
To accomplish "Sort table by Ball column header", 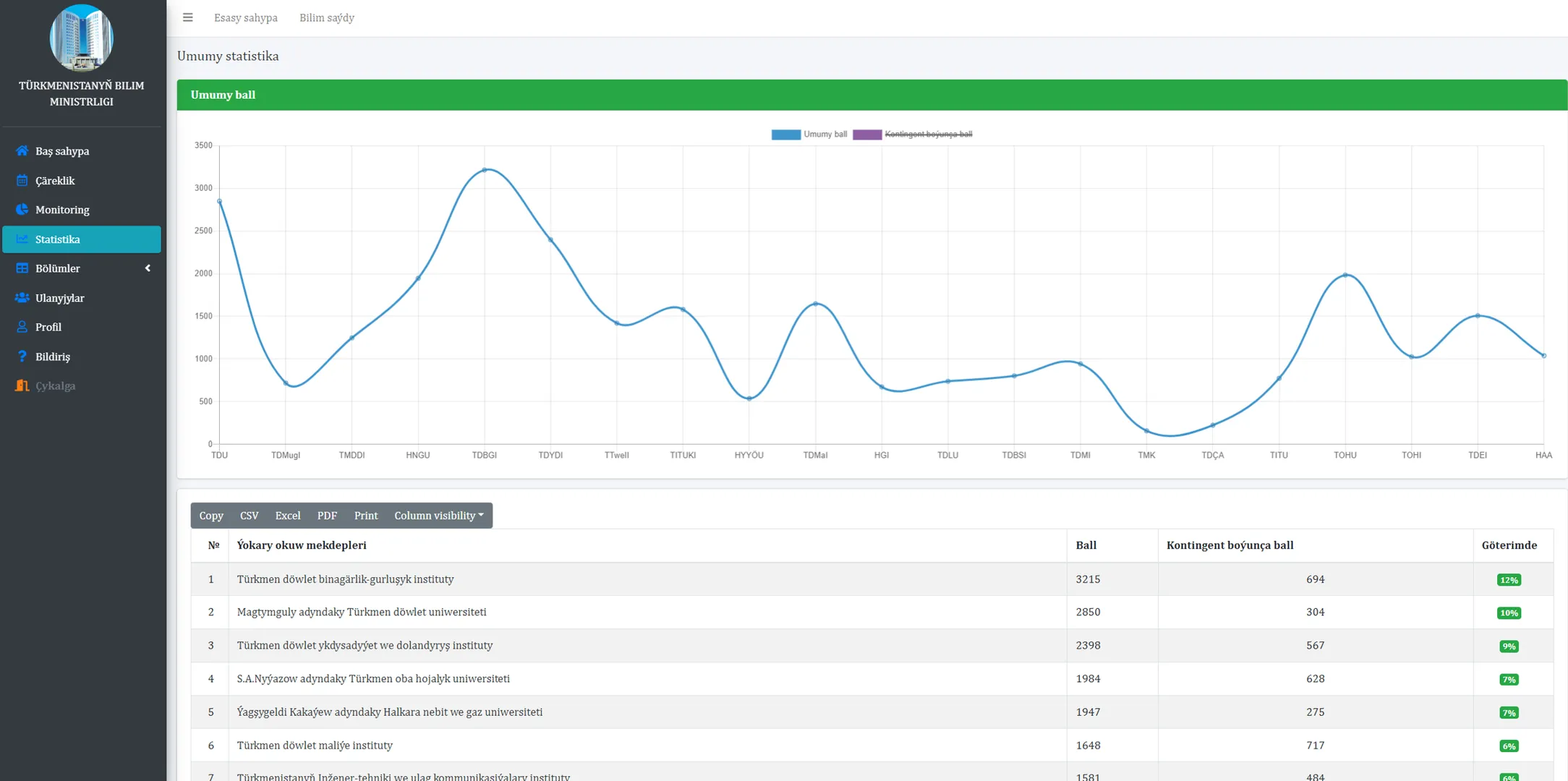I will [x=1086, y=545].
